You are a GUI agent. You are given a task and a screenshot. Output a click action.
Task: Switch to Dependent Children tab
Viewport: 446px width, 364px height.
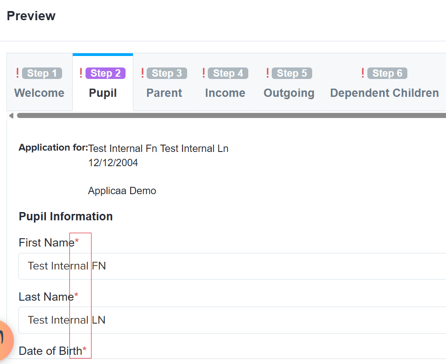384,83
